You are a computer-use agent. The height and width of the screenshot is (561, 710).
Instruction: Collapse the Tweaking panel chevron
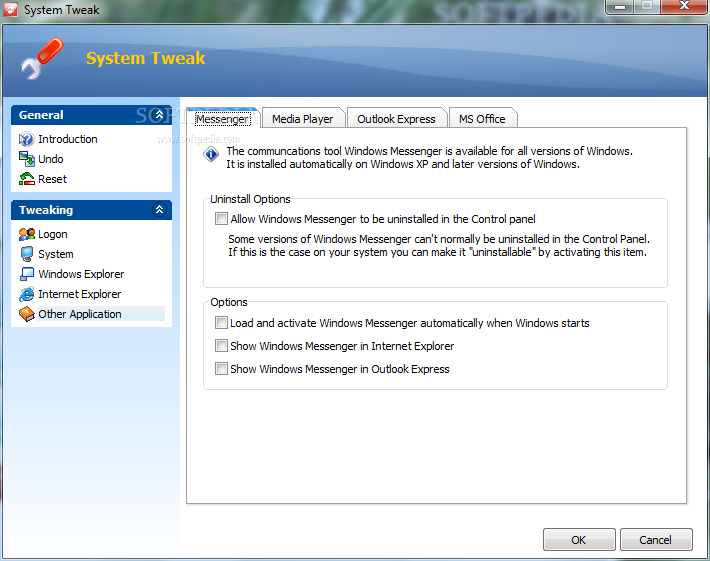159,210
